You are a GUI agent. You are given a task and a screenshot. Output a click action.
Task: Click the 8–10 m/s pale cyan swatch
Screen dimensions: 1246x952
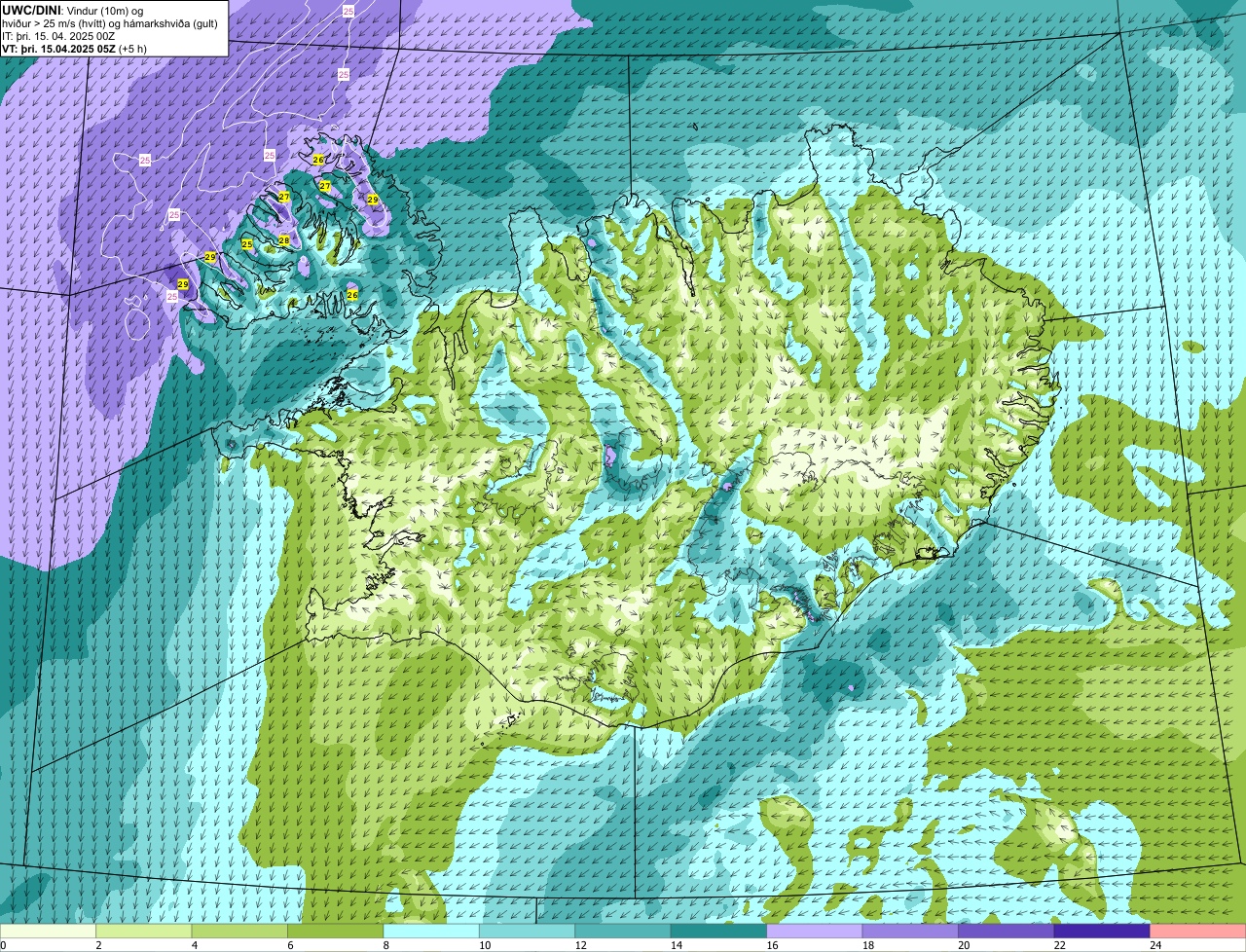pyautogui.click(x=431, y=932)
